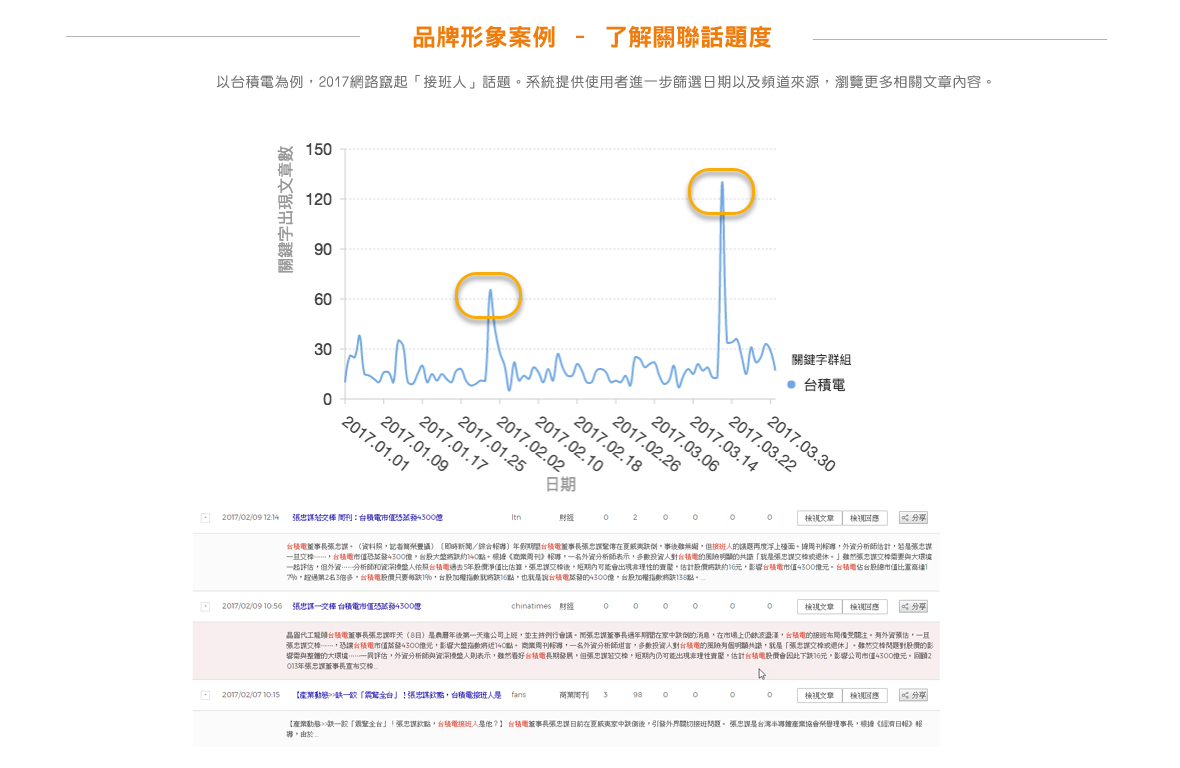Click the 分享 share button for the fans article
1180x768 pixels.
point(913,695)
